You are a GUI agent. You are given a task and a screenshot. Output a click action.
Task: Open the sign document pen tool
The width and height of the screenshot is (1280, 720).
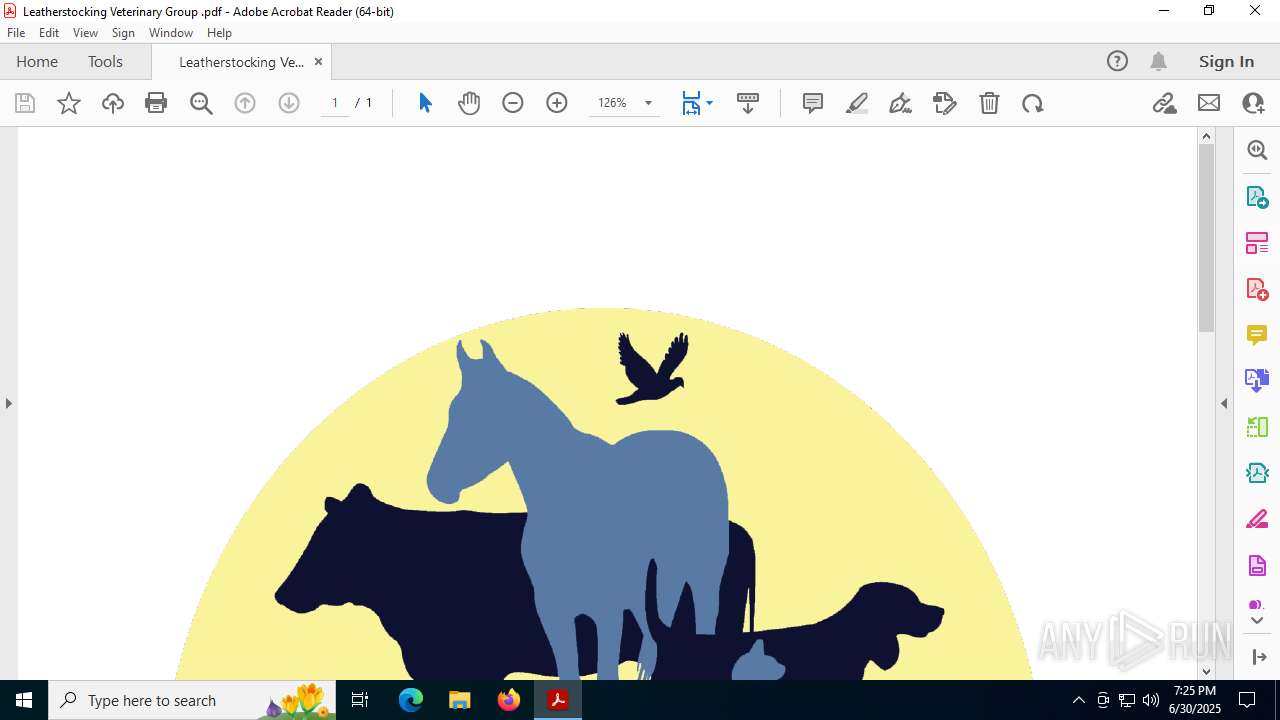click(900, 103)
